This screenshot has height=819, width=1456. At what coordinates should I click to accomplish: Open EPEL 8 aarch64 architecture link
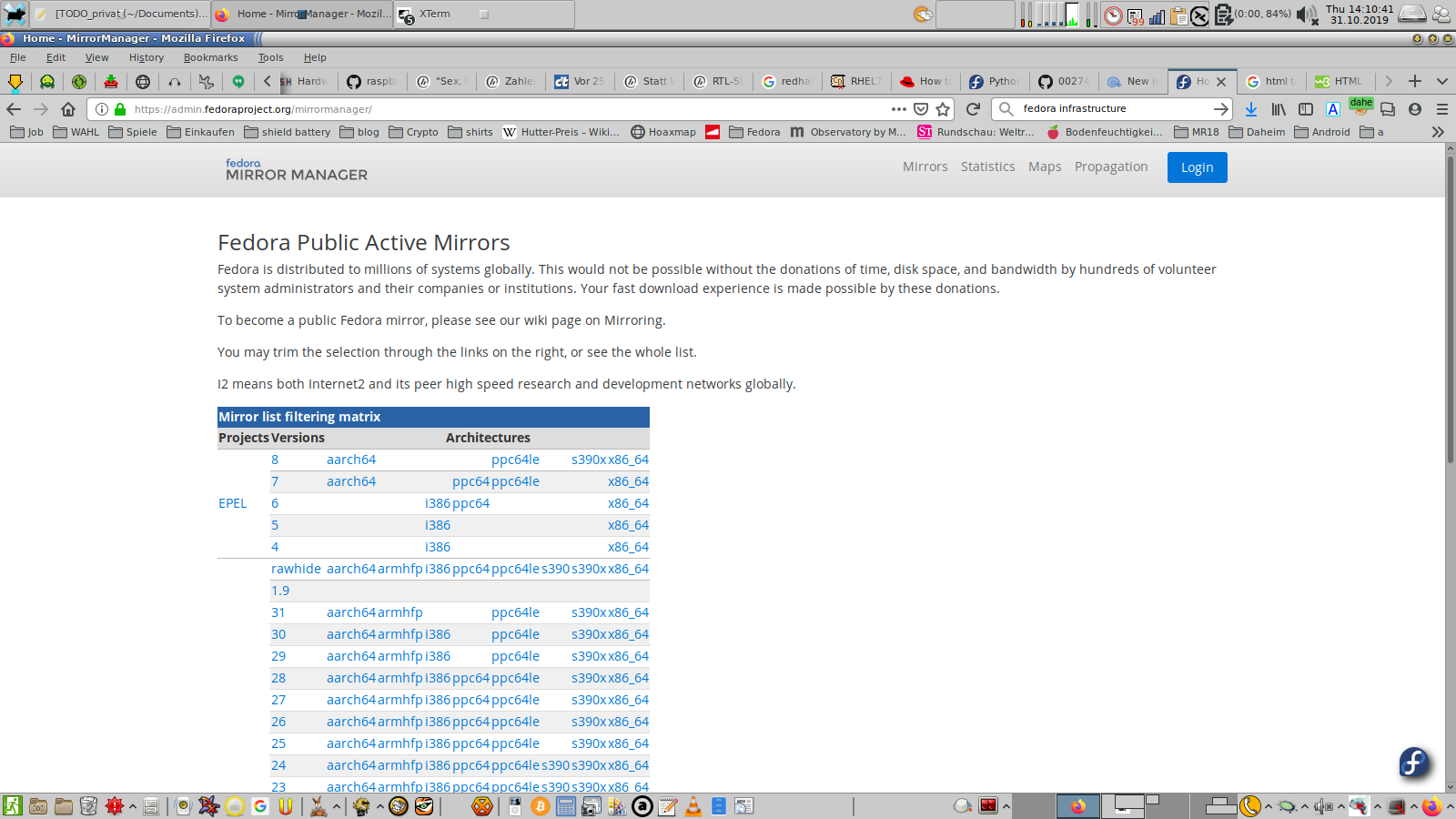[351, 460]
